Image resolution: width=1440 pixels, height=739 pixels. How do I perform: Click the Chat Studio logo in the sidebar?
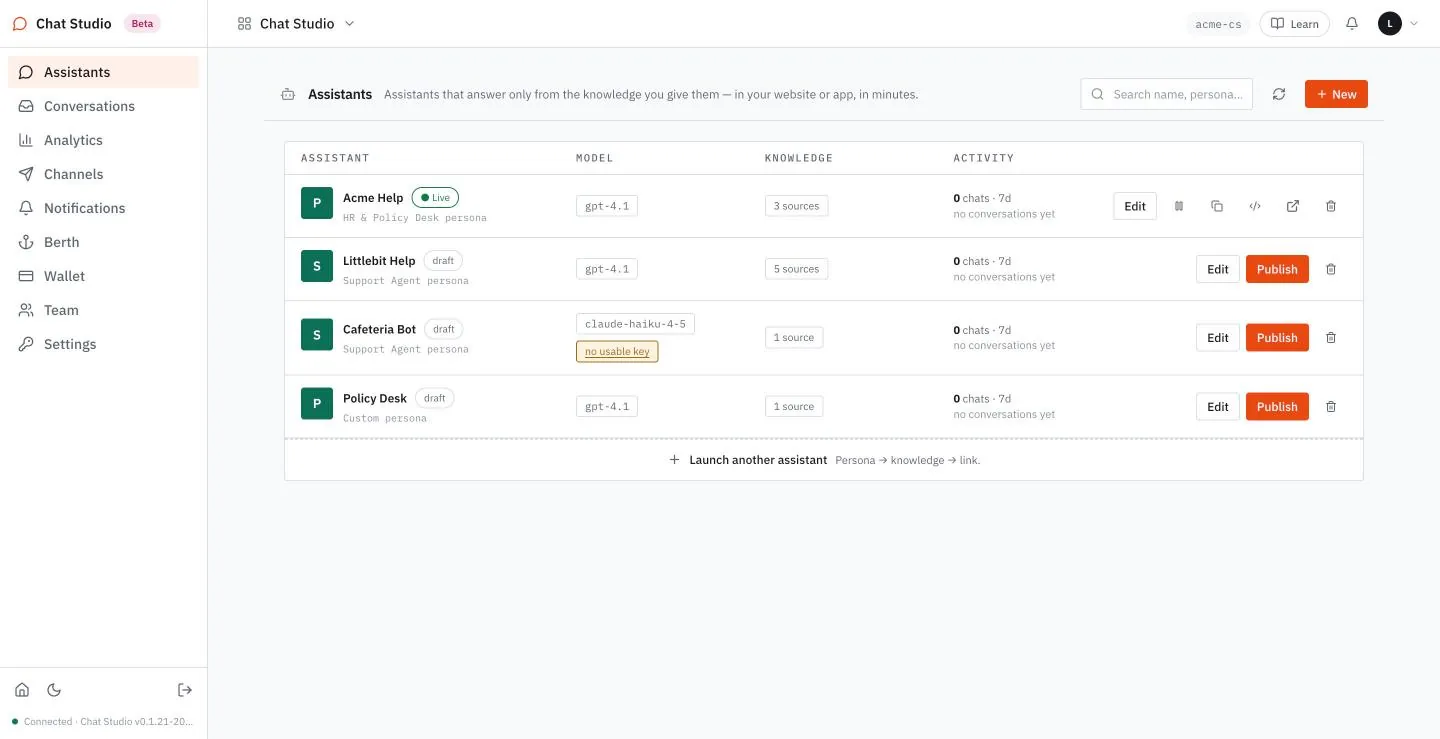coord(20,23)
